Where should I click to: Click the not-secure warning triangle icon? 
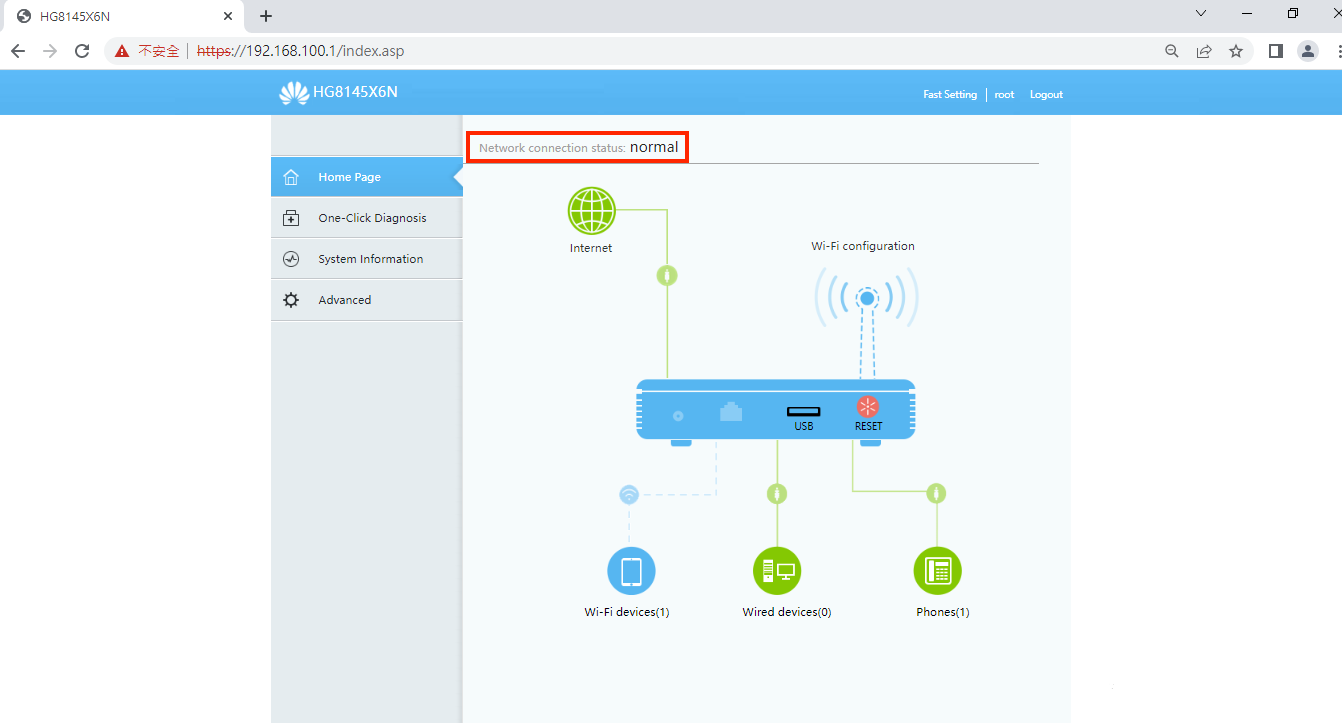[x=122, y=51]
